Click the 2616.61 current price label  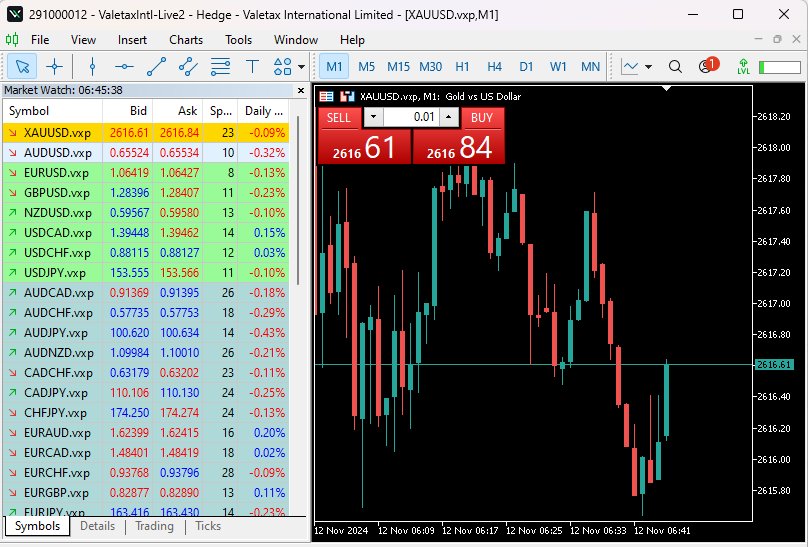coord(774,365)
